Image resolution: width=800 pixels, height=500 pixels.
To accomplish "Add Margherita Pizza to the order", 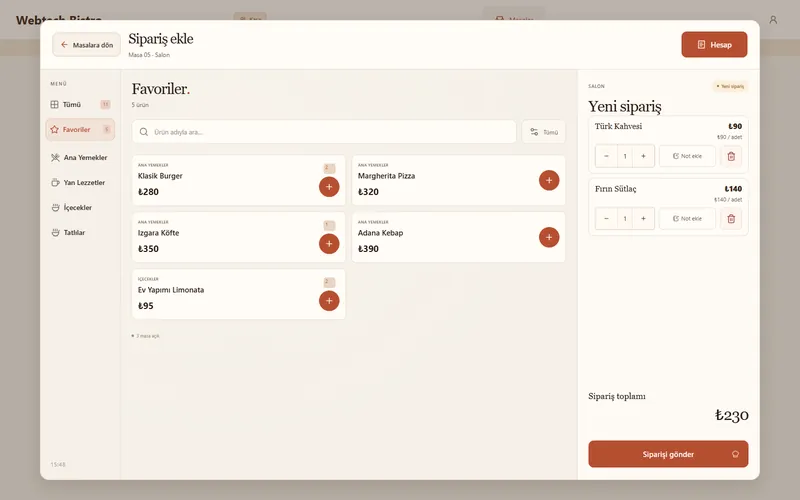I will point(549,180).
